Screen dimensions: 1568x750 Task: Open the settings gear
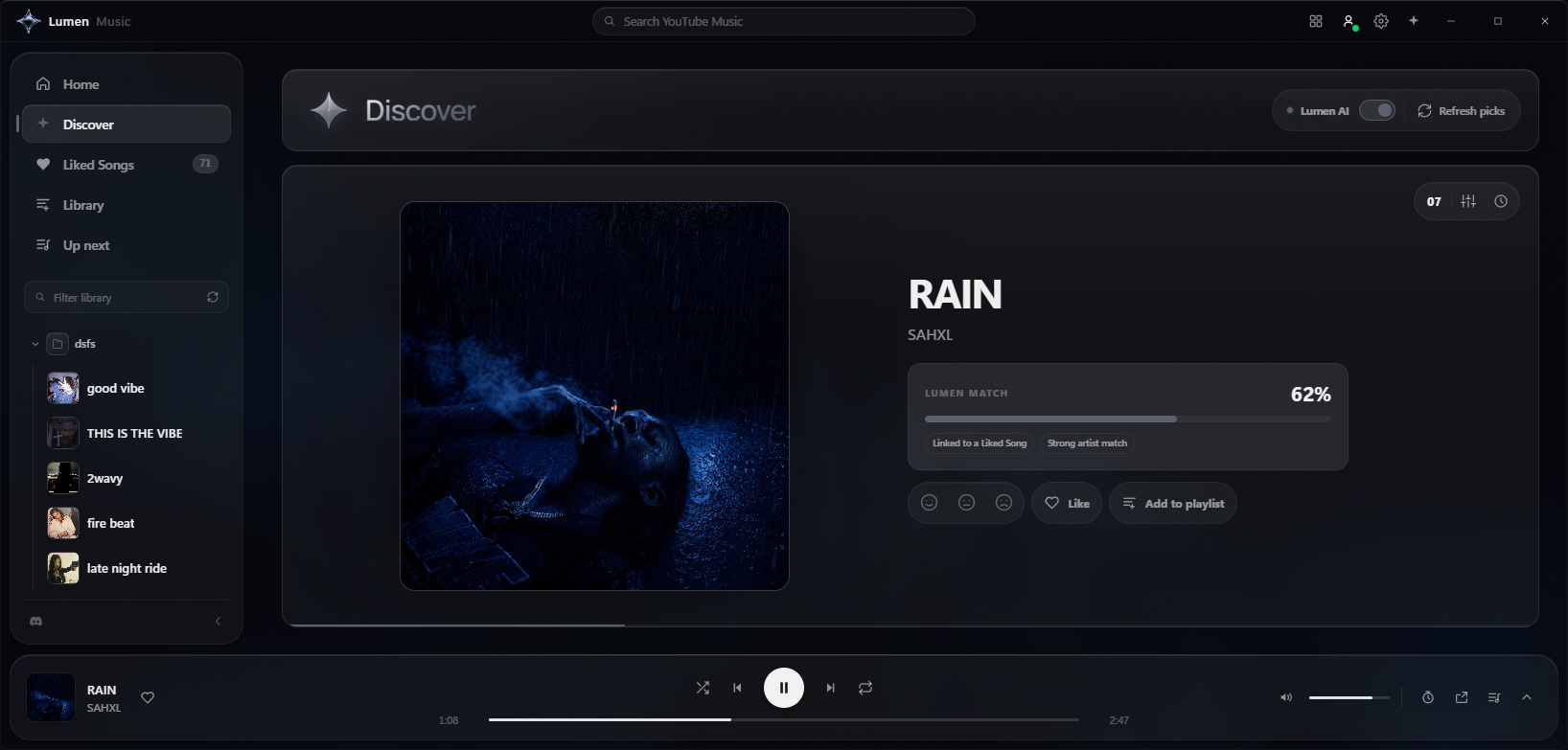click(x=1381, y=21)
